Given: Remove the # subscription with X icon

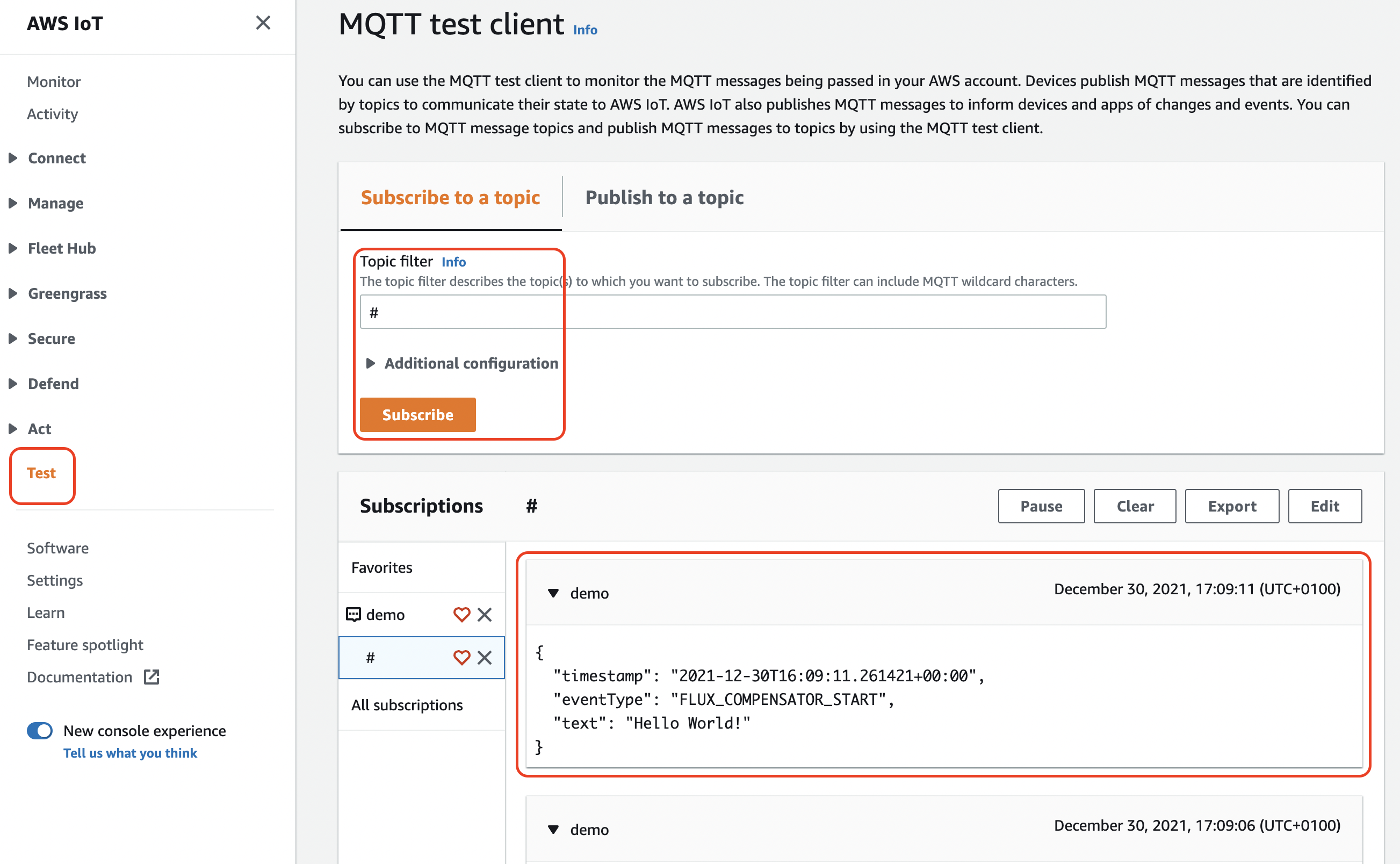Looking at the screenshot, I should tap(485, 658).
